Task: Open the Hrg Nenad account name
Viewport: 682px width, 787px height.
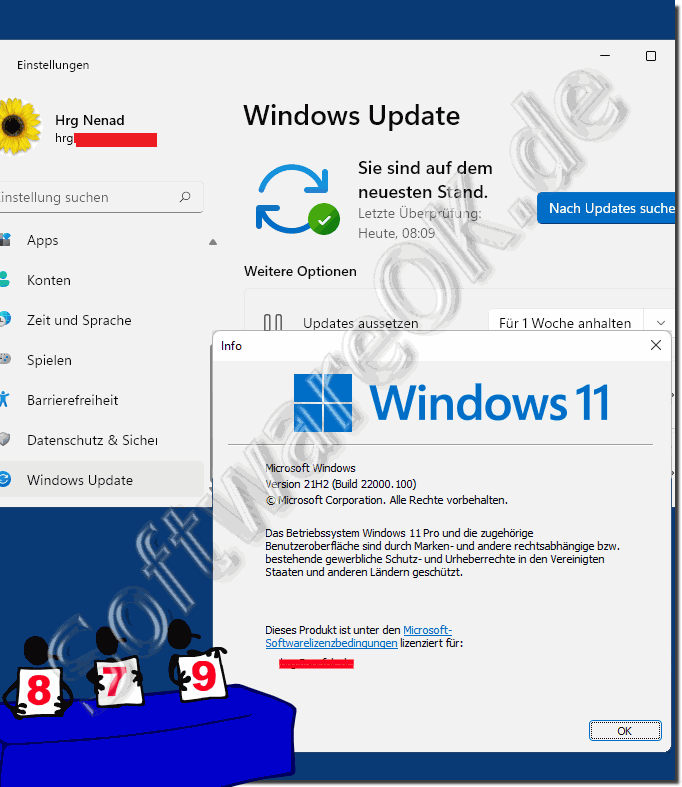Action: pyautogui.click(x=90, y=120)
